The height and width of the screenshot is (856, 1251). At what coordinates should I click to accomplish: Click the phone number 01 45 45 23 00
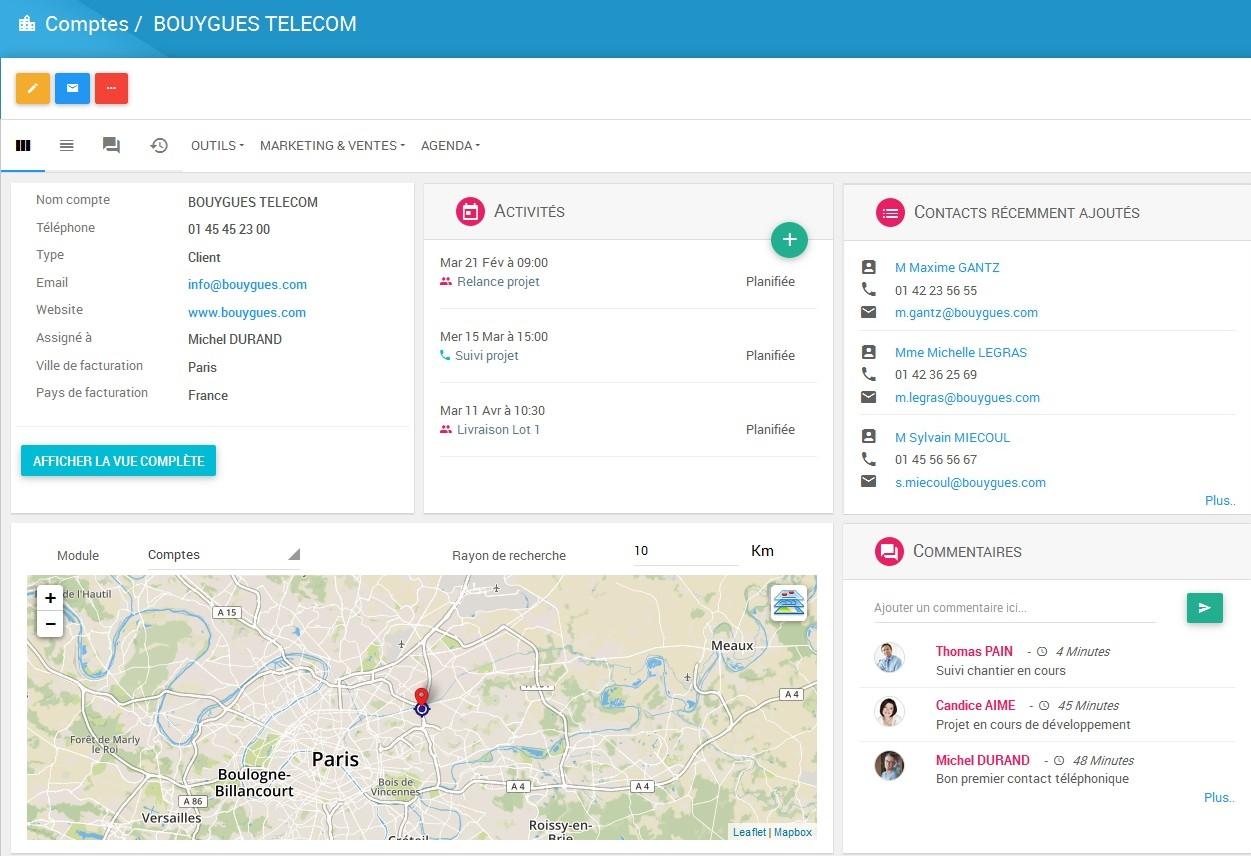[x=229, y=230]
